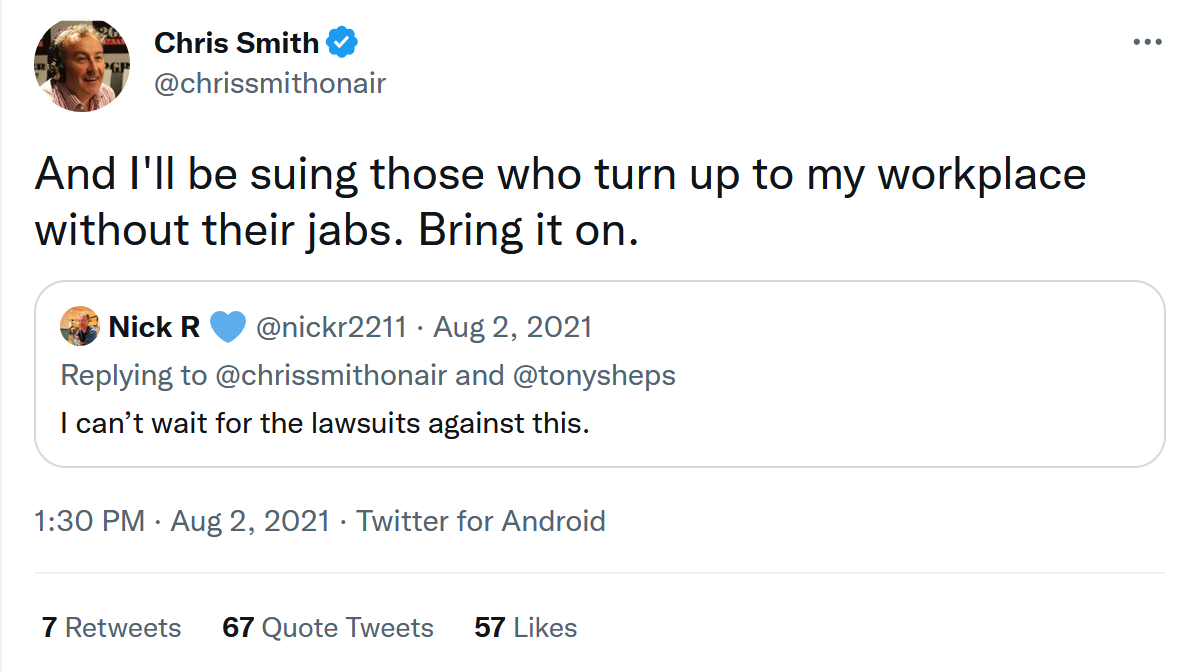Click the @nickr2211 handle
Image resolution: width=1186 pixels, height=672 pixels.
tap(333, 326)
